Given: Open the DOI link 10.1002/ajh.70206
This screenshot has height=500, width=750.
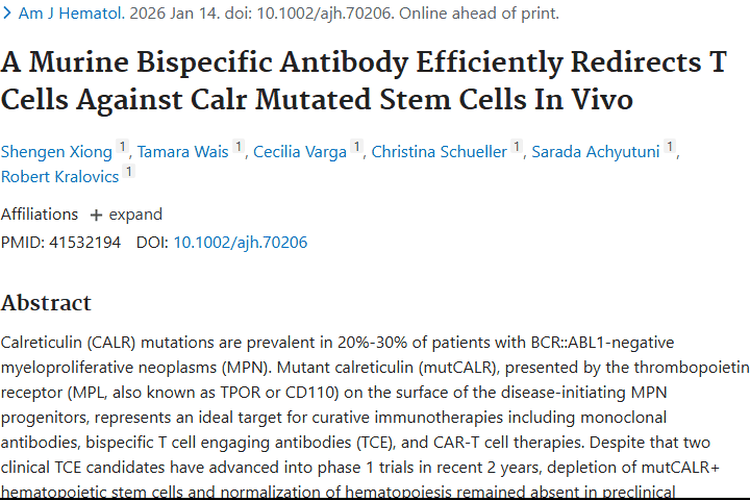Looking at the screenshot, I should [240, 242].
